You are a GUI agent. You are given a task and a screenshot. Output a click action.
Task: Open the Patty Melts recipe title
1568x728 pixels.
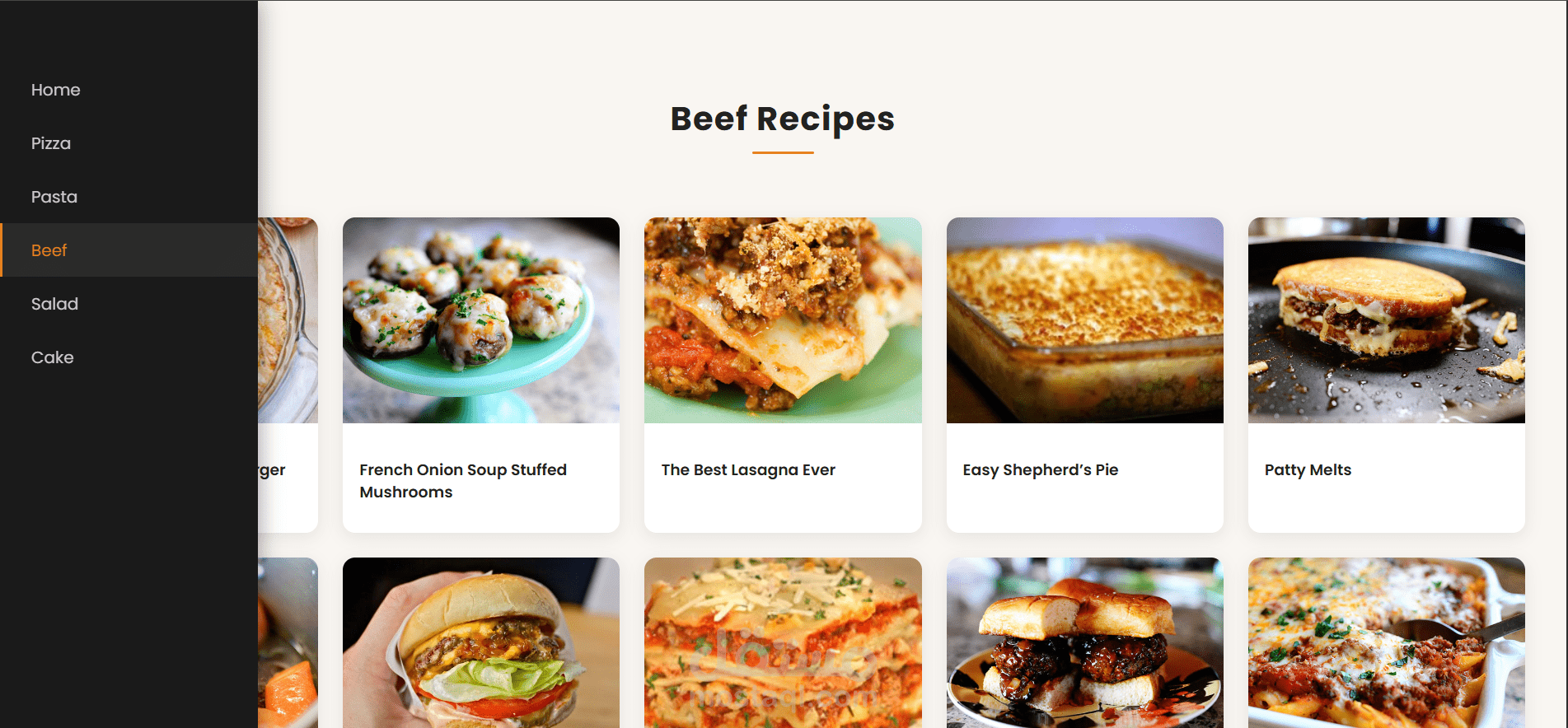(1308, 469)
